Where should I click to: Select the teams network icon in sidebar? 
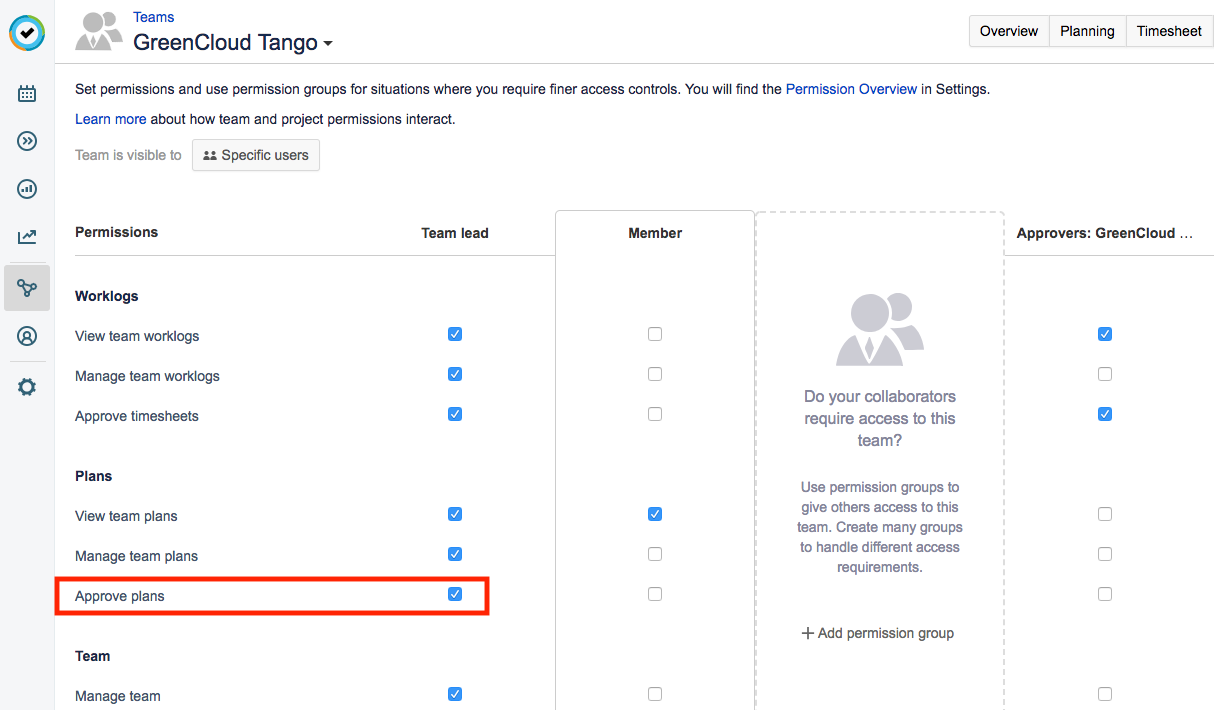(27, 288)
